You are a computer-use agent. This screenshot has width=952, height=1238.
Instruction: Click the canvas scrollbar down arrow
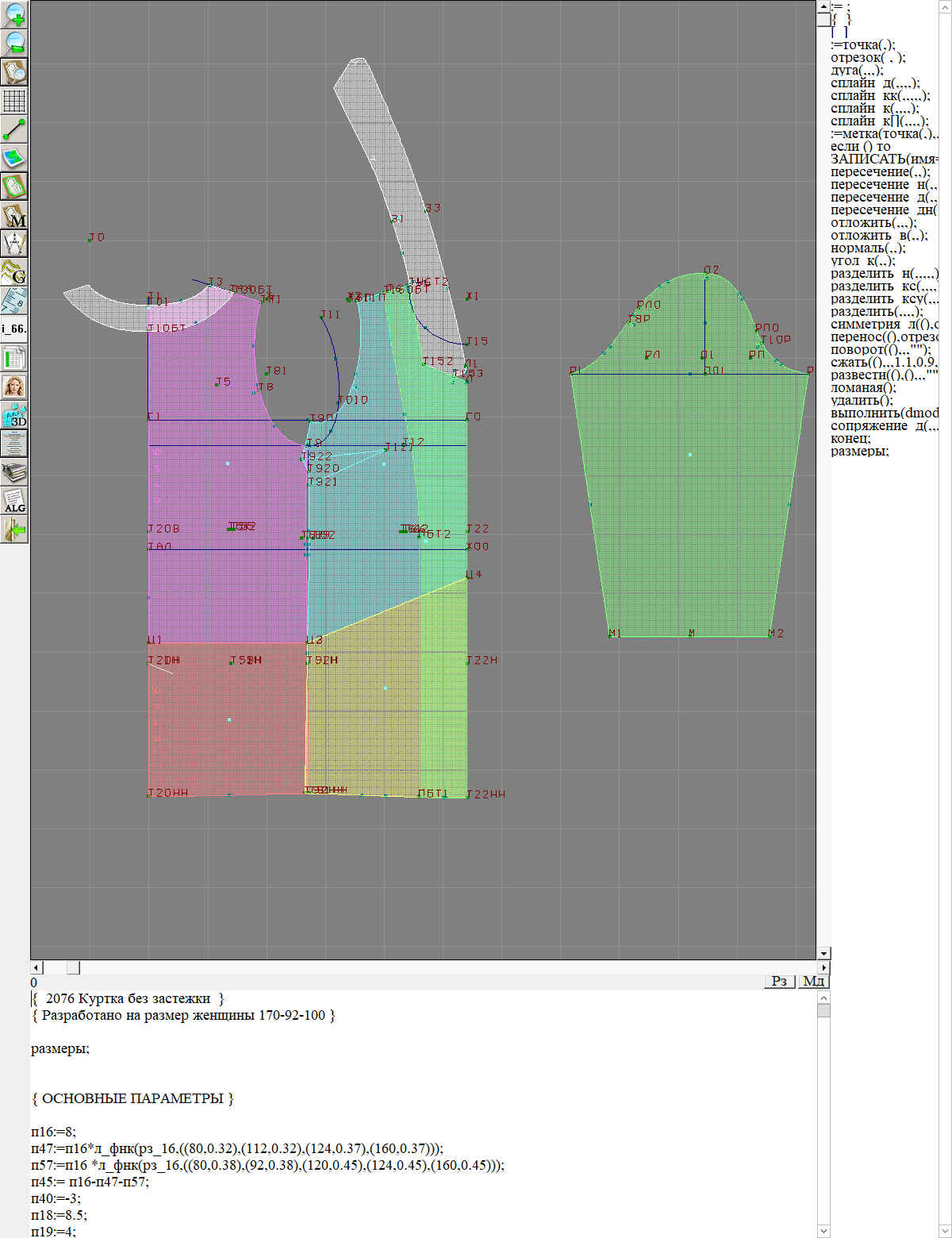[823, 953]
